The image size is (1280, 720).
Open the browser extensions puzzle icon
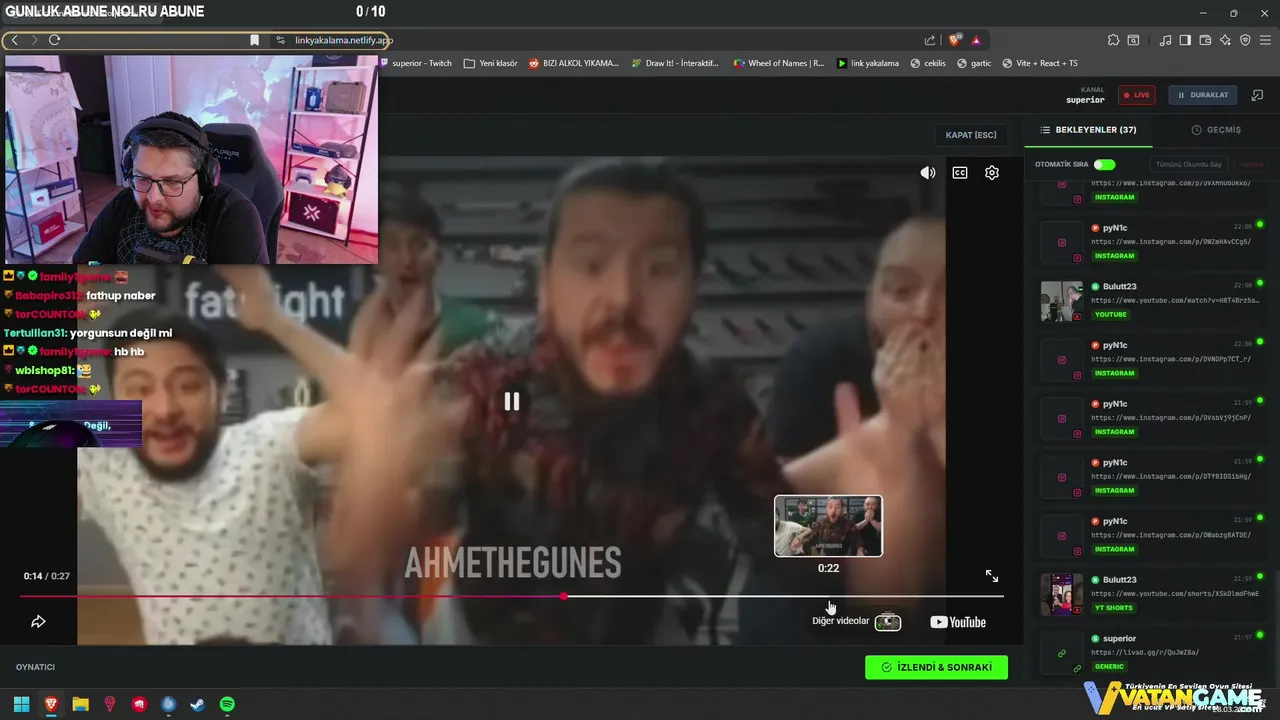coord(1113,40)
